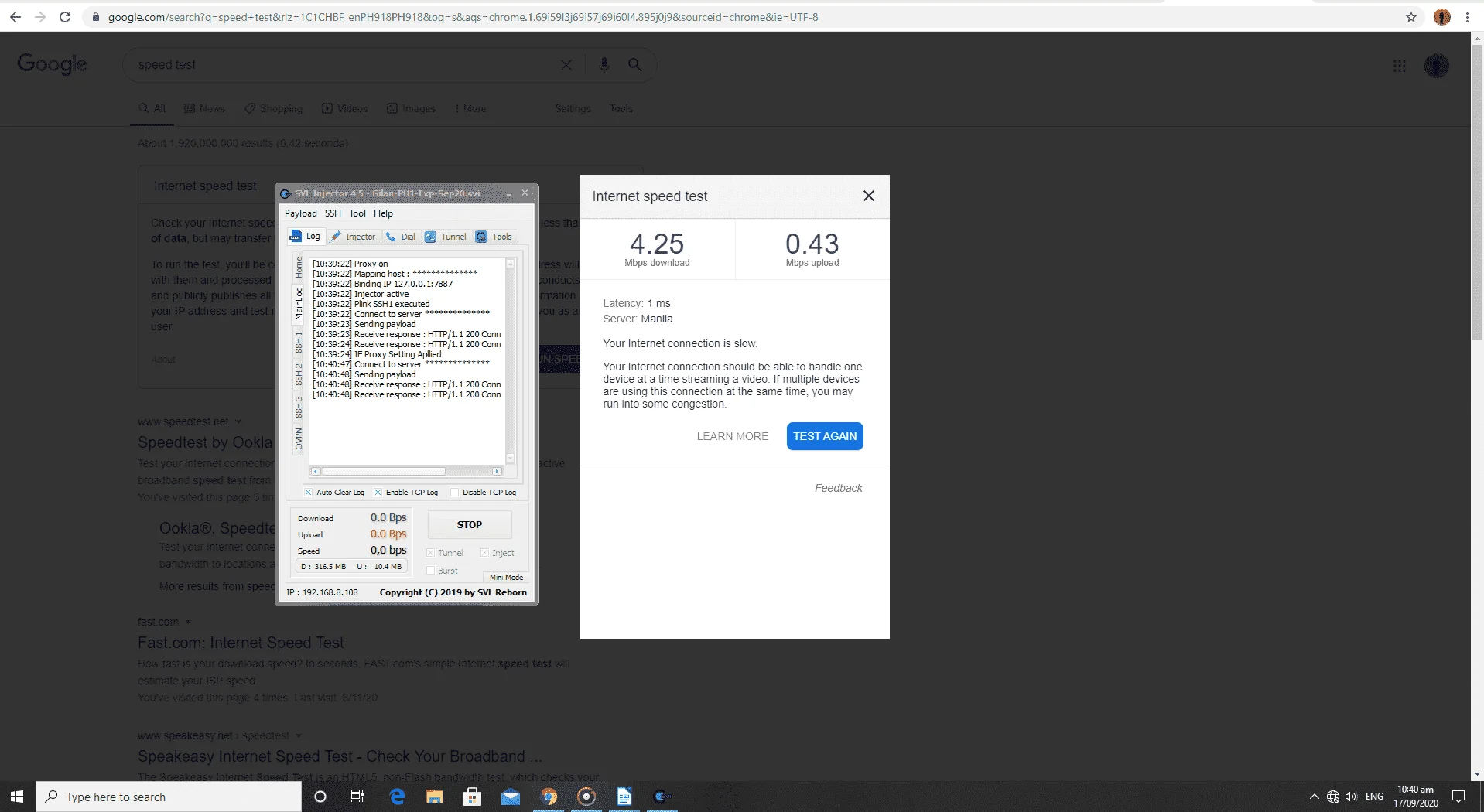Toggle the Tunnel checkbox

[x=431, y=553]
